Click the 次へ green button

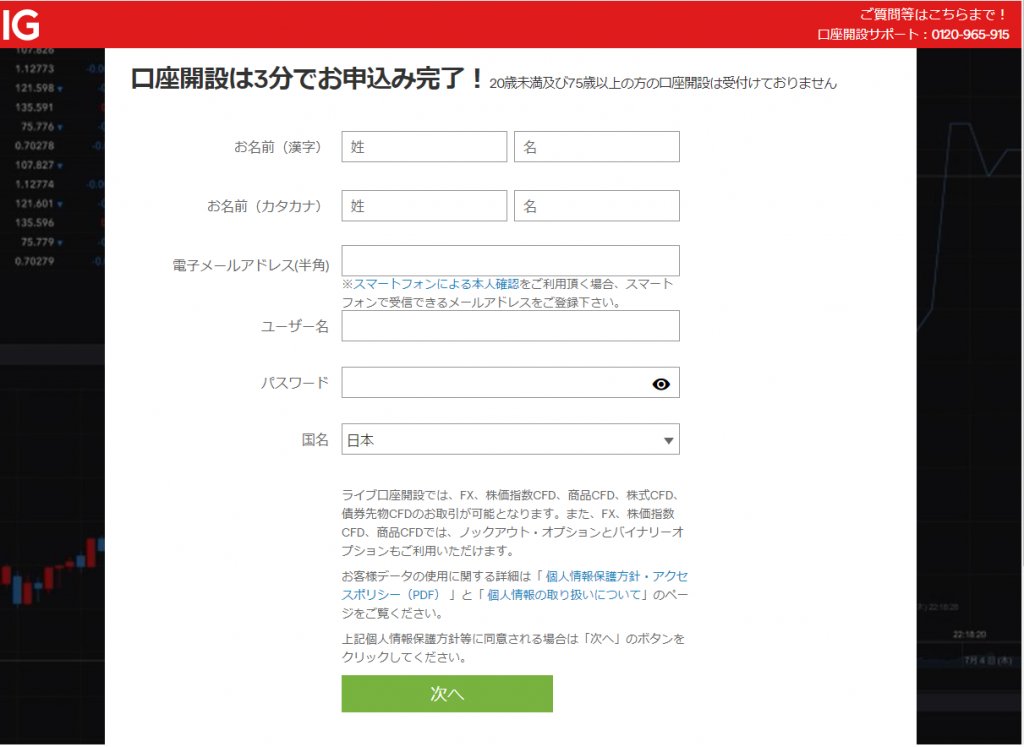click(x=447, y=693)
